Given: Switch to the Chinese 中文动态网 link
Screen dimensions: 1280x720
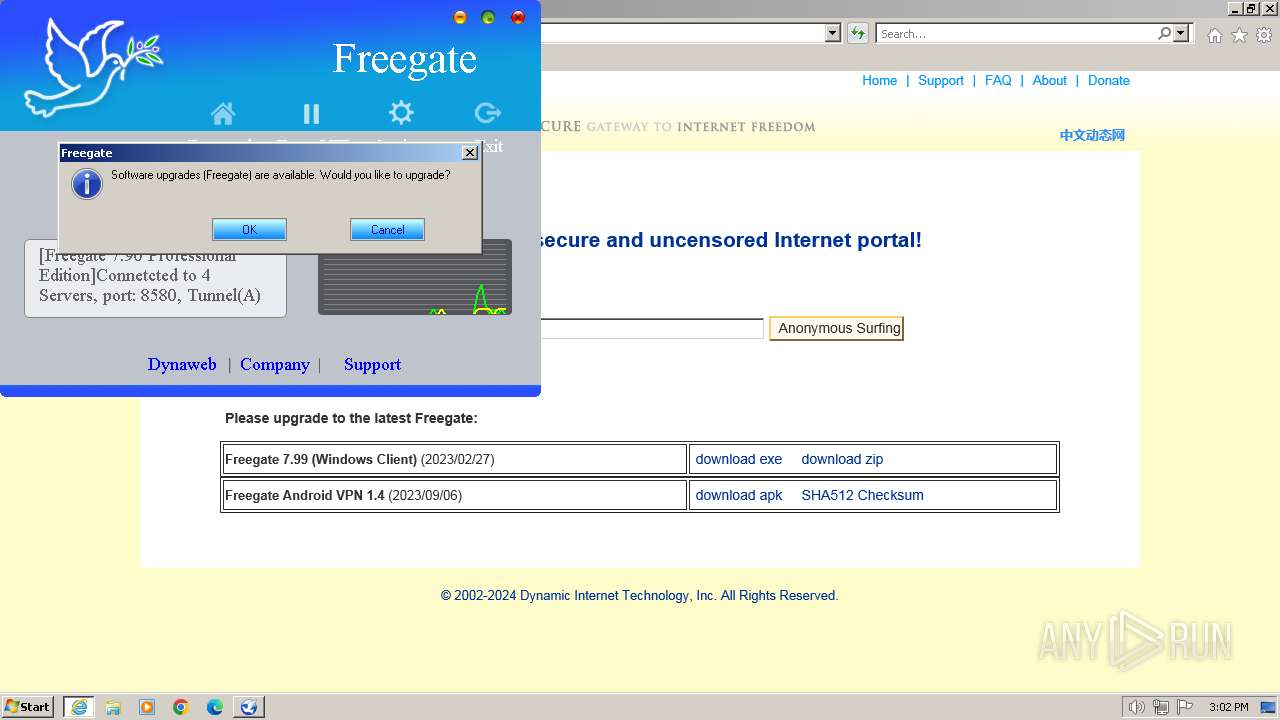Looking at the screenshot, I should [x=1092, y=135].
